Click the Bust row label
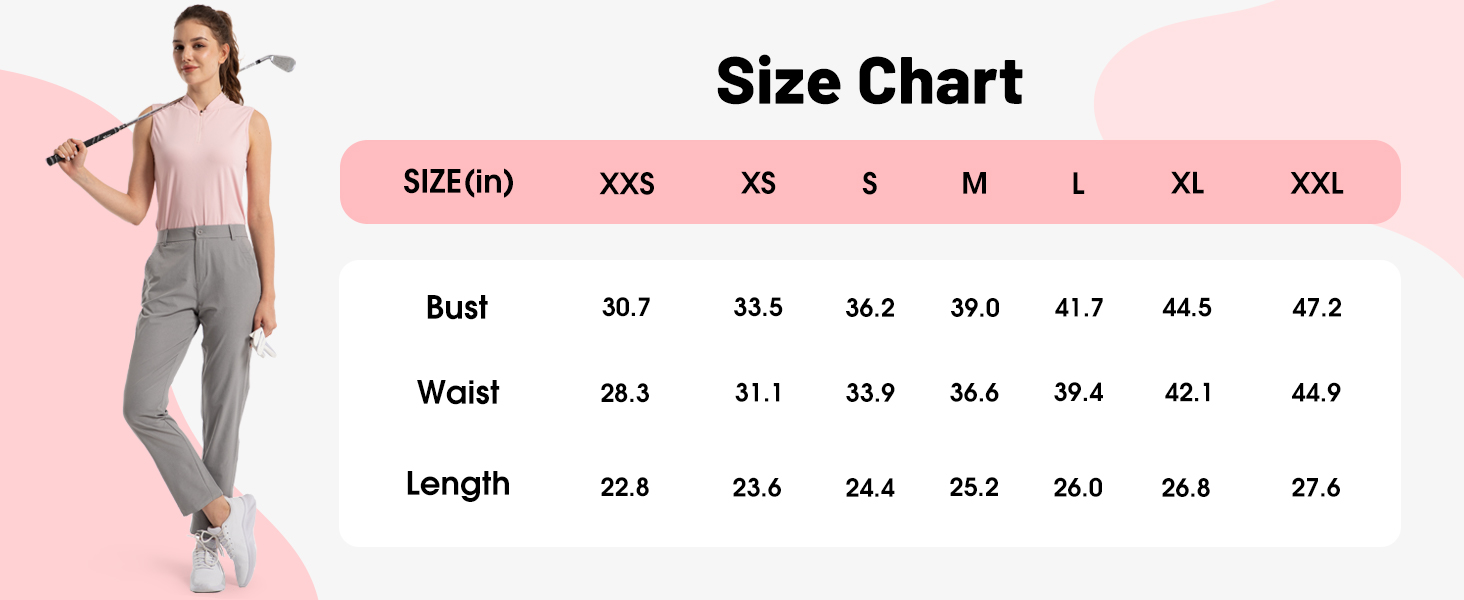 pyautogui.click(x=457, y=308)
